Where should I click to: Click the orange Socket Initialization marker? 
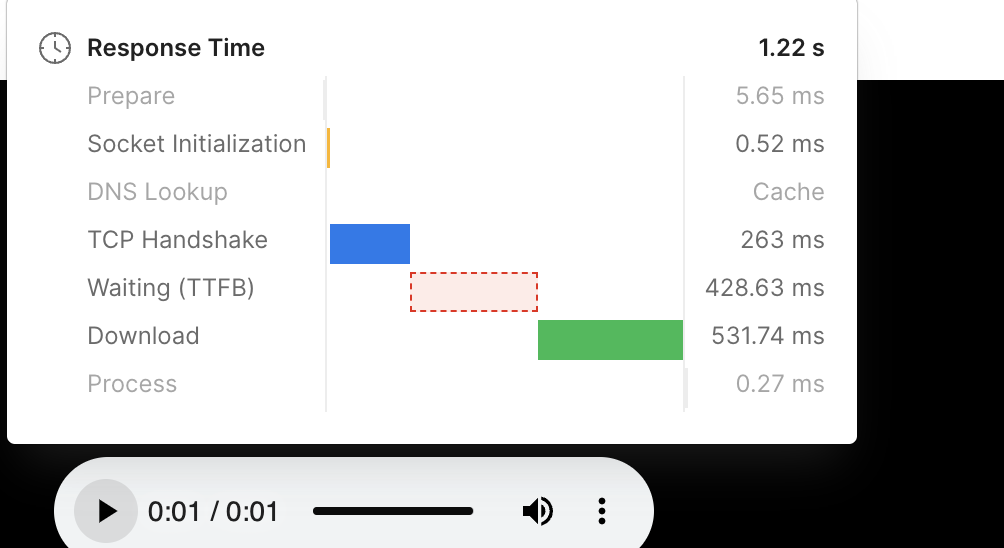click(x=328, y=148)
